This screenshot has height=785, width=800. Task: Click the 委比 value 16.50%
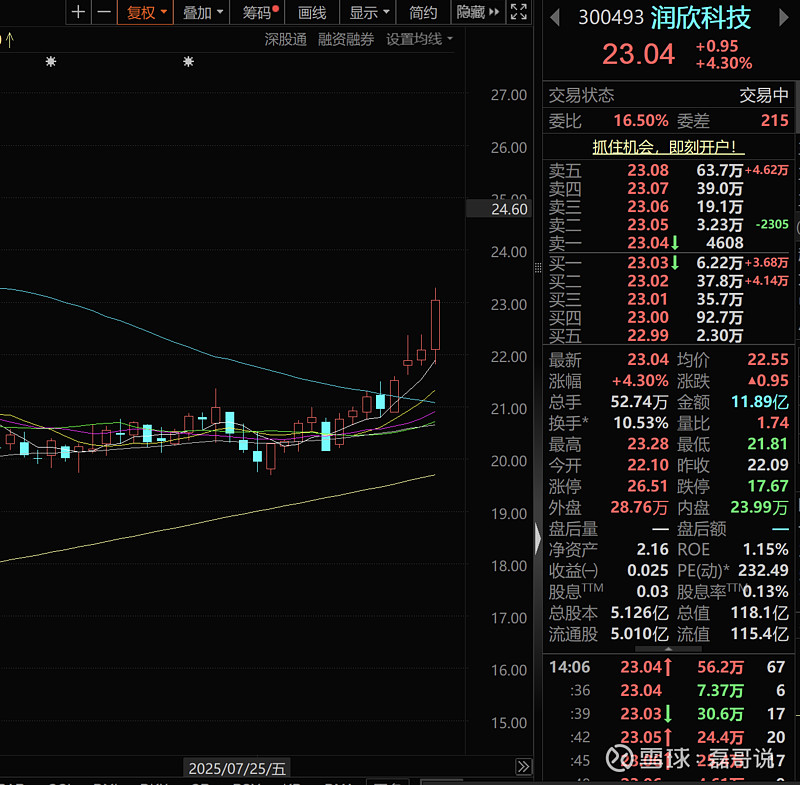click(641, 121)
